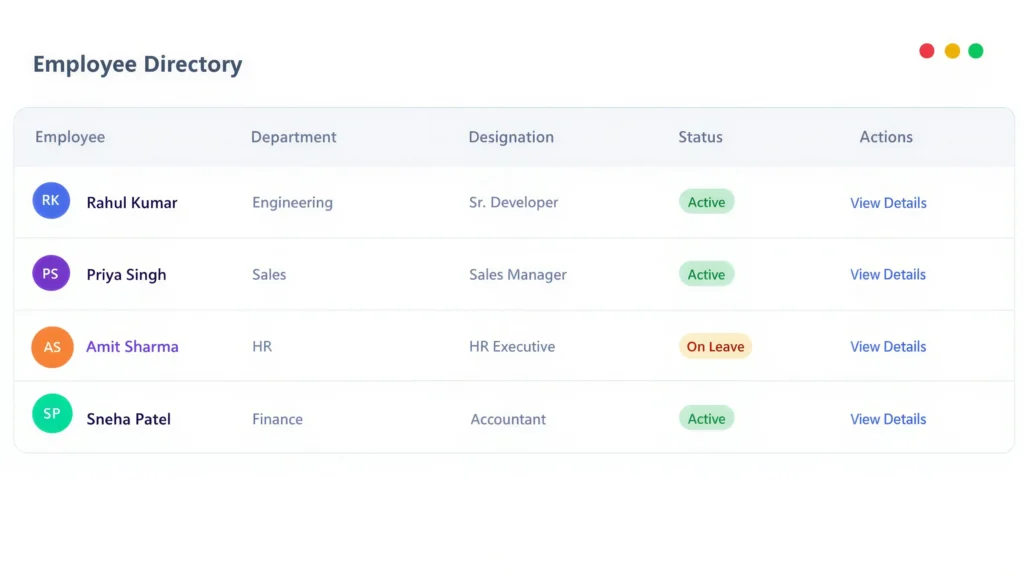Viewport: 1024px width, 578px height.
Task: Click the yellow window dot
Action: pyautogui.click(x=952, y=50)
